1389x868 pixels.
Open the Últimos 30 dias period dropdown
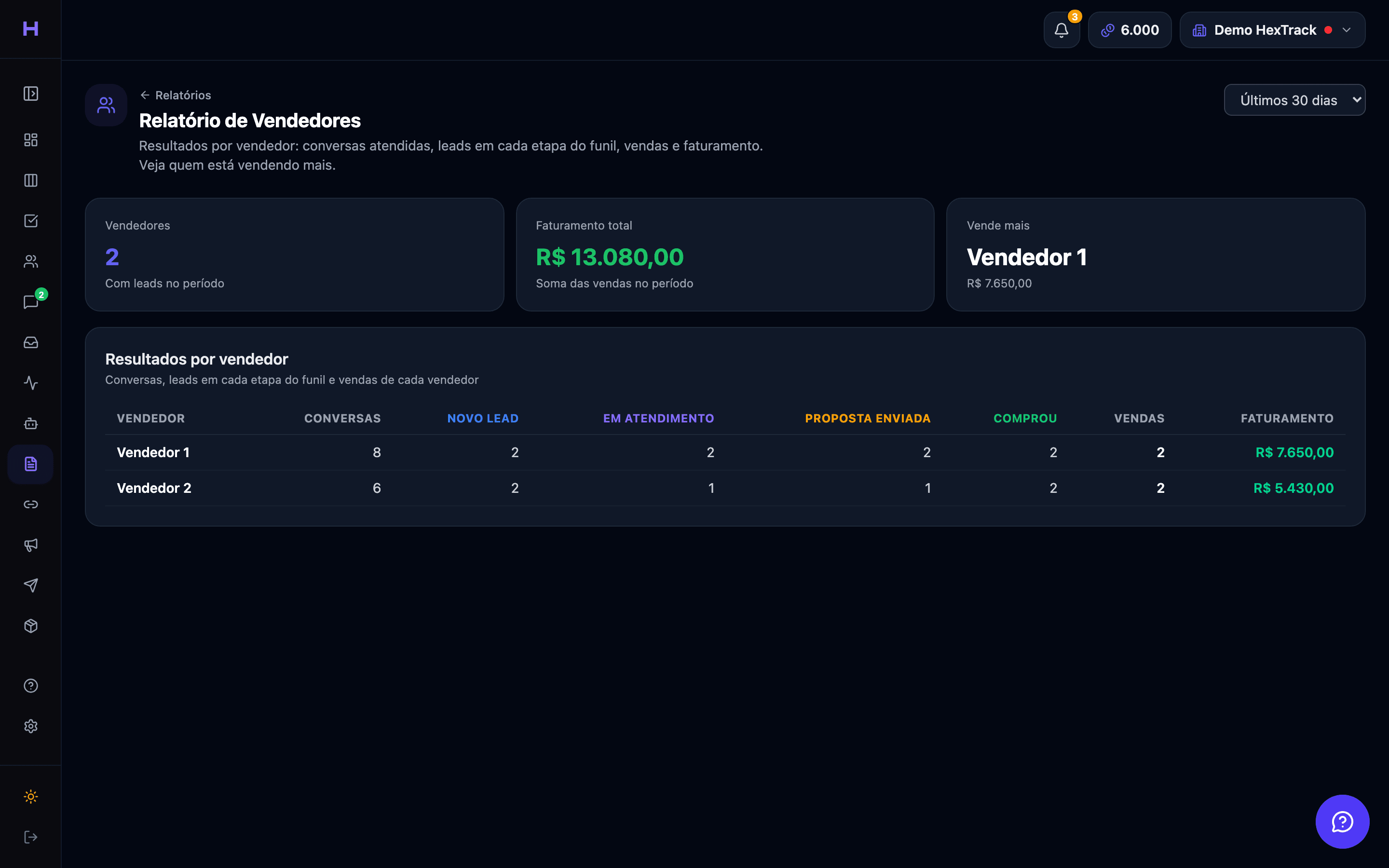point(1294,100)
